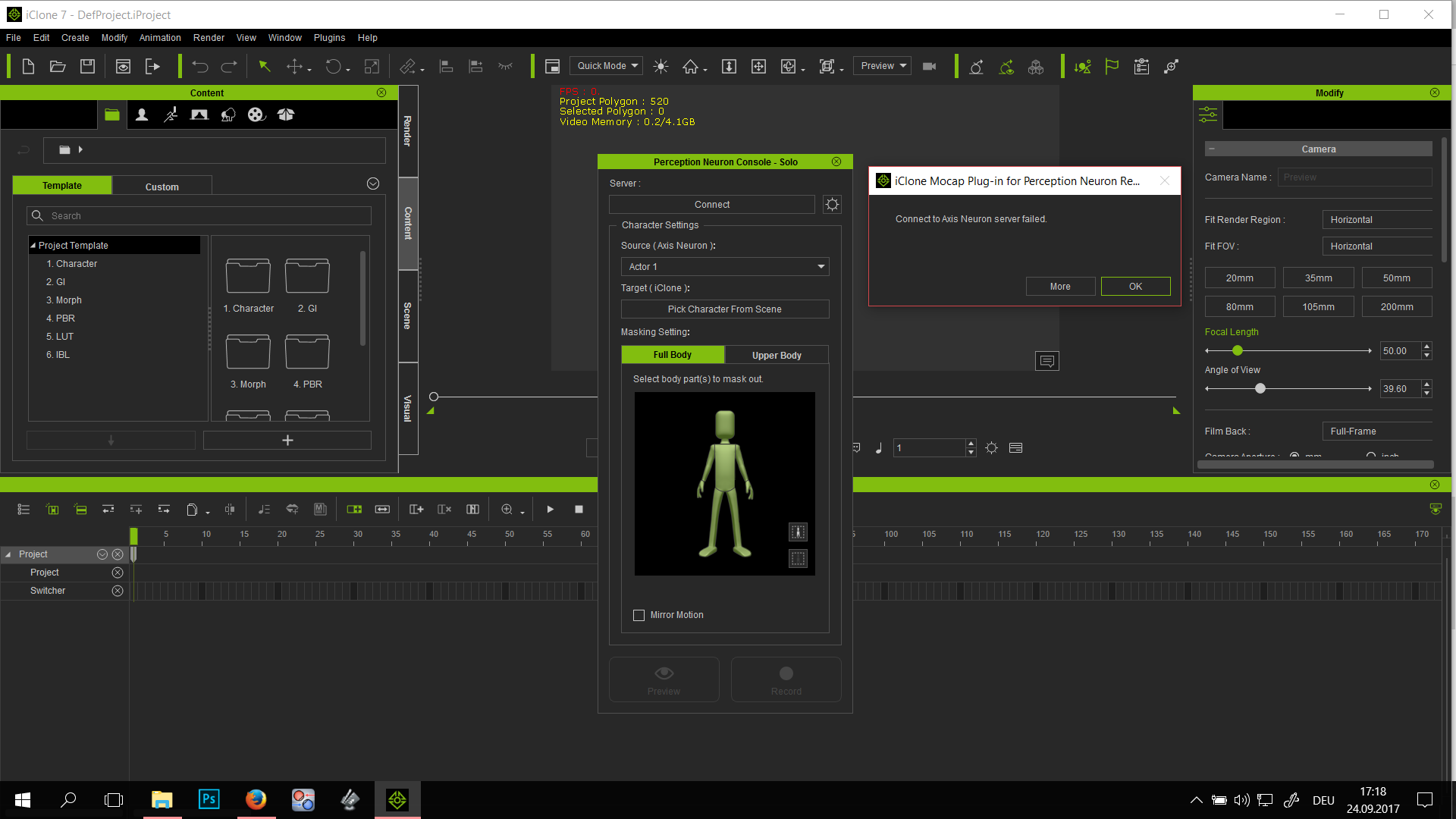The height and width of the screenshot is (819, 1456).
Task: Select Upper Body masking tab
Action: click(x=777, y=354)
